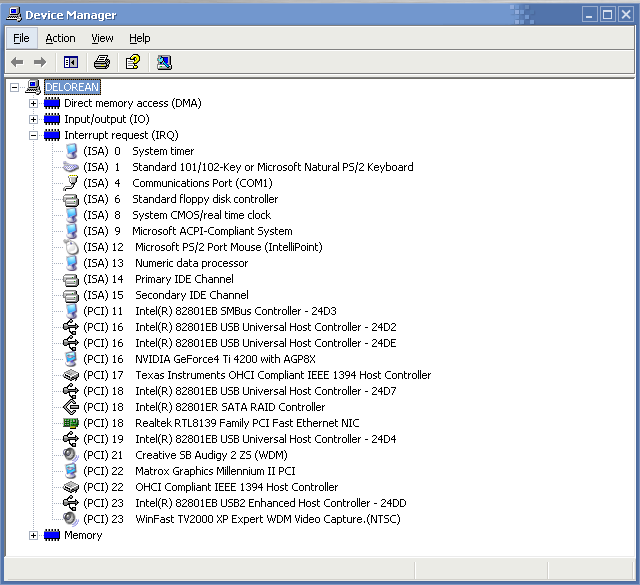Screen dimensions: 640x585
Task: Click the floppy disk controller icon
Action: click(71, 199)
